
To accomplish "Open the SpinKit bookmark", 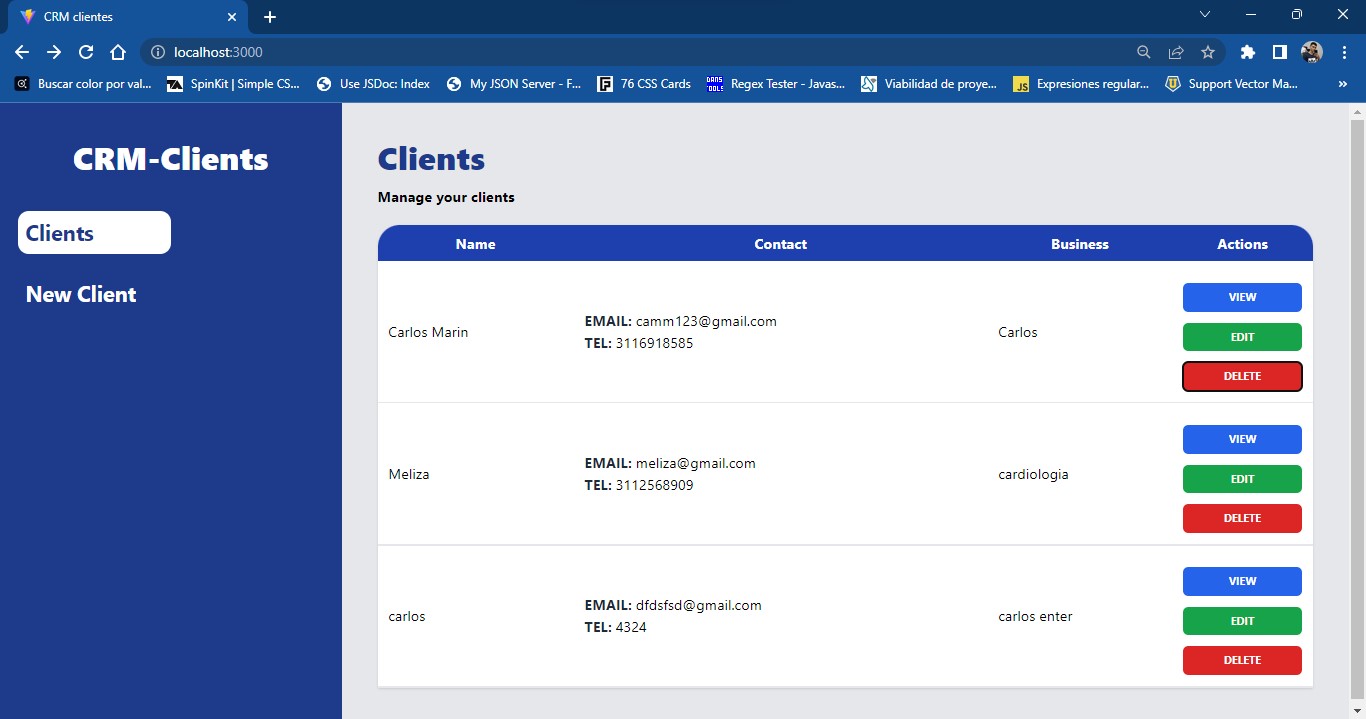I will (x=233, y=84).
